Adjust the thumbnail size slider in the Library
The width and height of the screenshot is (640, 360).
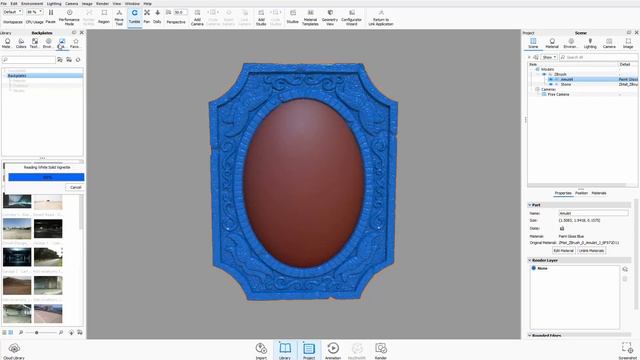click(x=37, y=333)
